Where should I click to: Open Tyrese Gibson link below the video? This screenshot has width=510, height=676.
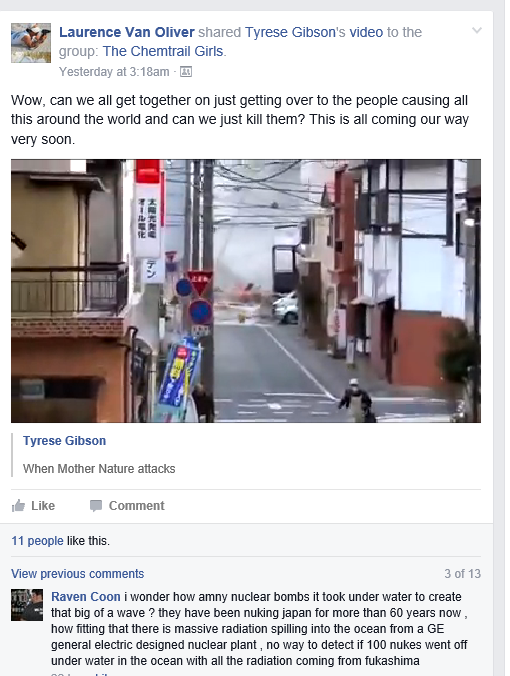click(x=64, y=441)
